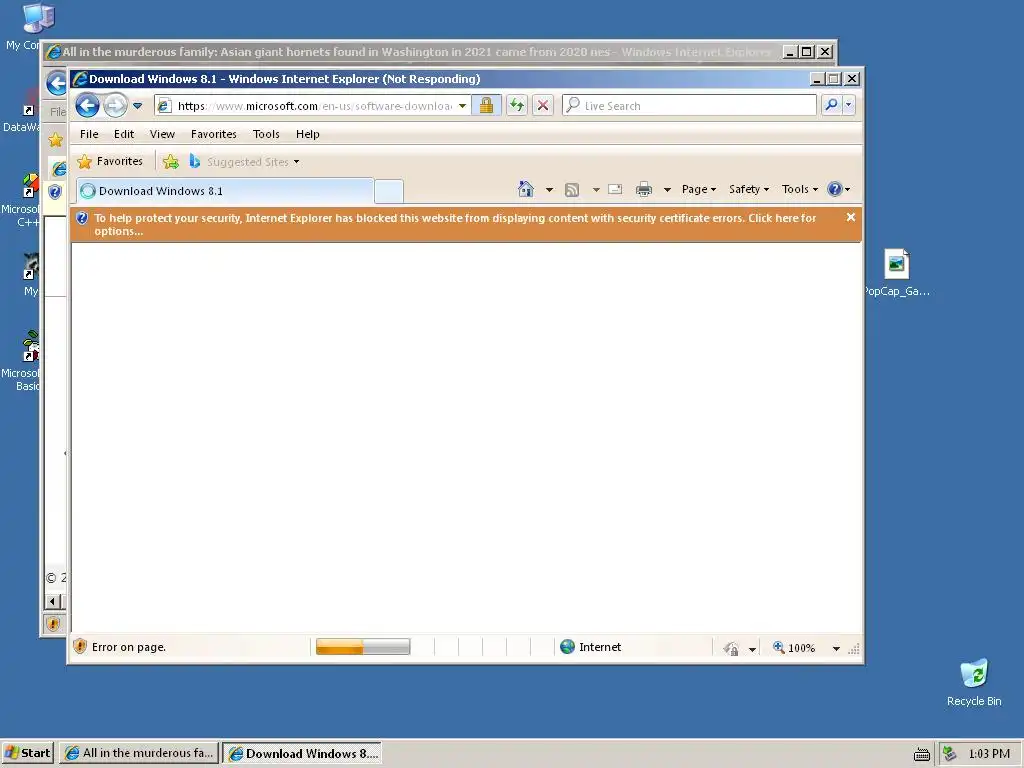This screenshot has height=768, width=1024.
Task: Click the RSS feeds icon
Action: (x=572, y=189)
